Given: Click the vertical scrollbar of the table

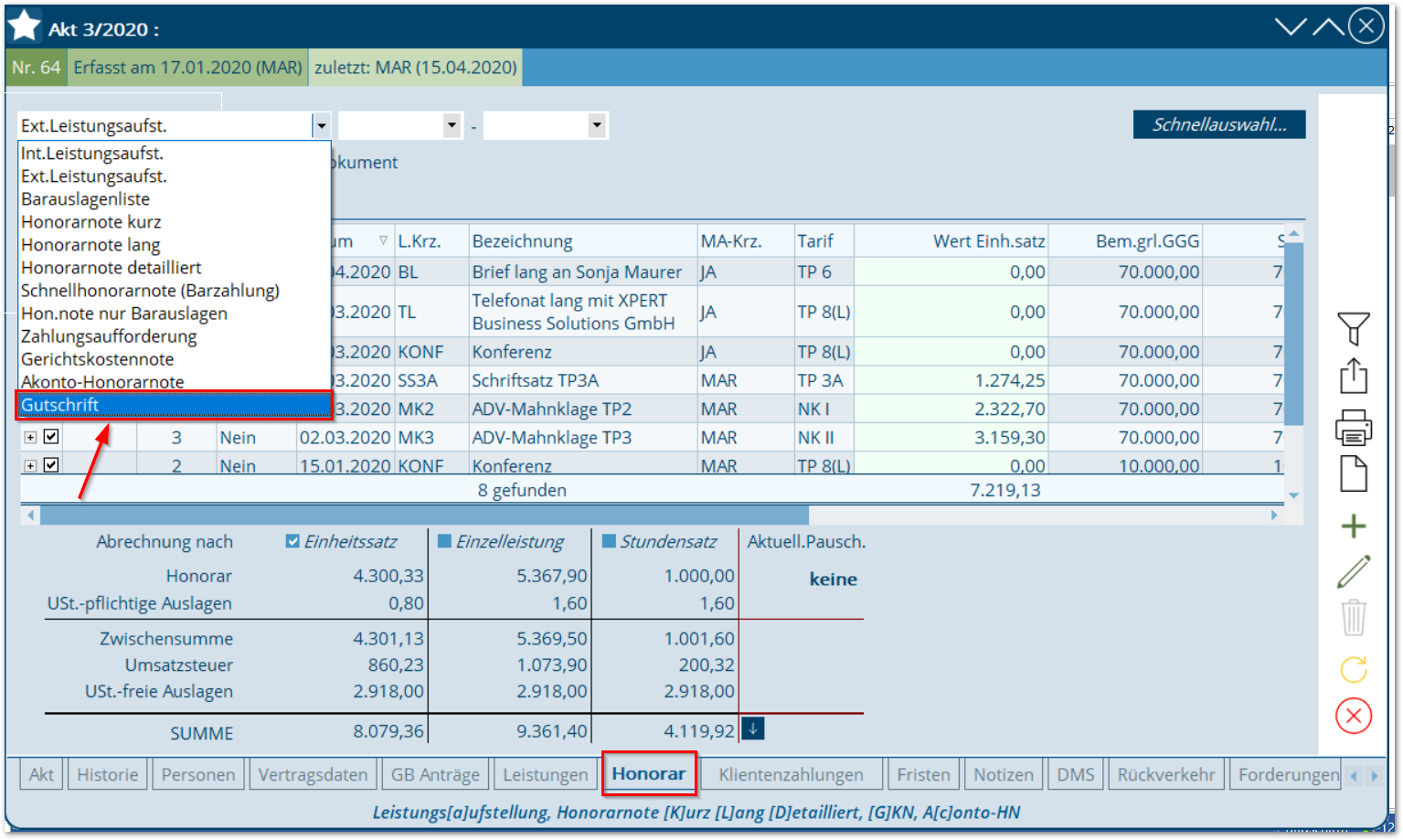Looking at the screenshot, I should point(1293,334).
